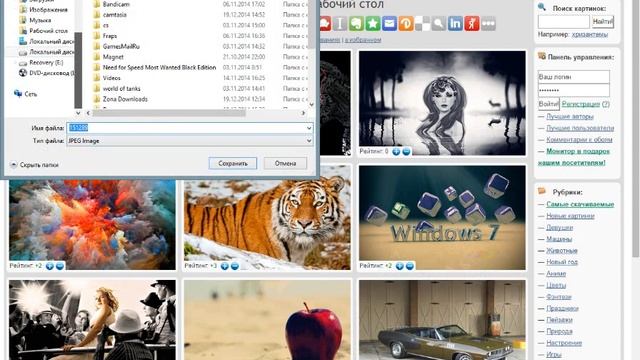Share by email using blue envelope icon
The height and width of the screenshot is (360, 640).
389,24
